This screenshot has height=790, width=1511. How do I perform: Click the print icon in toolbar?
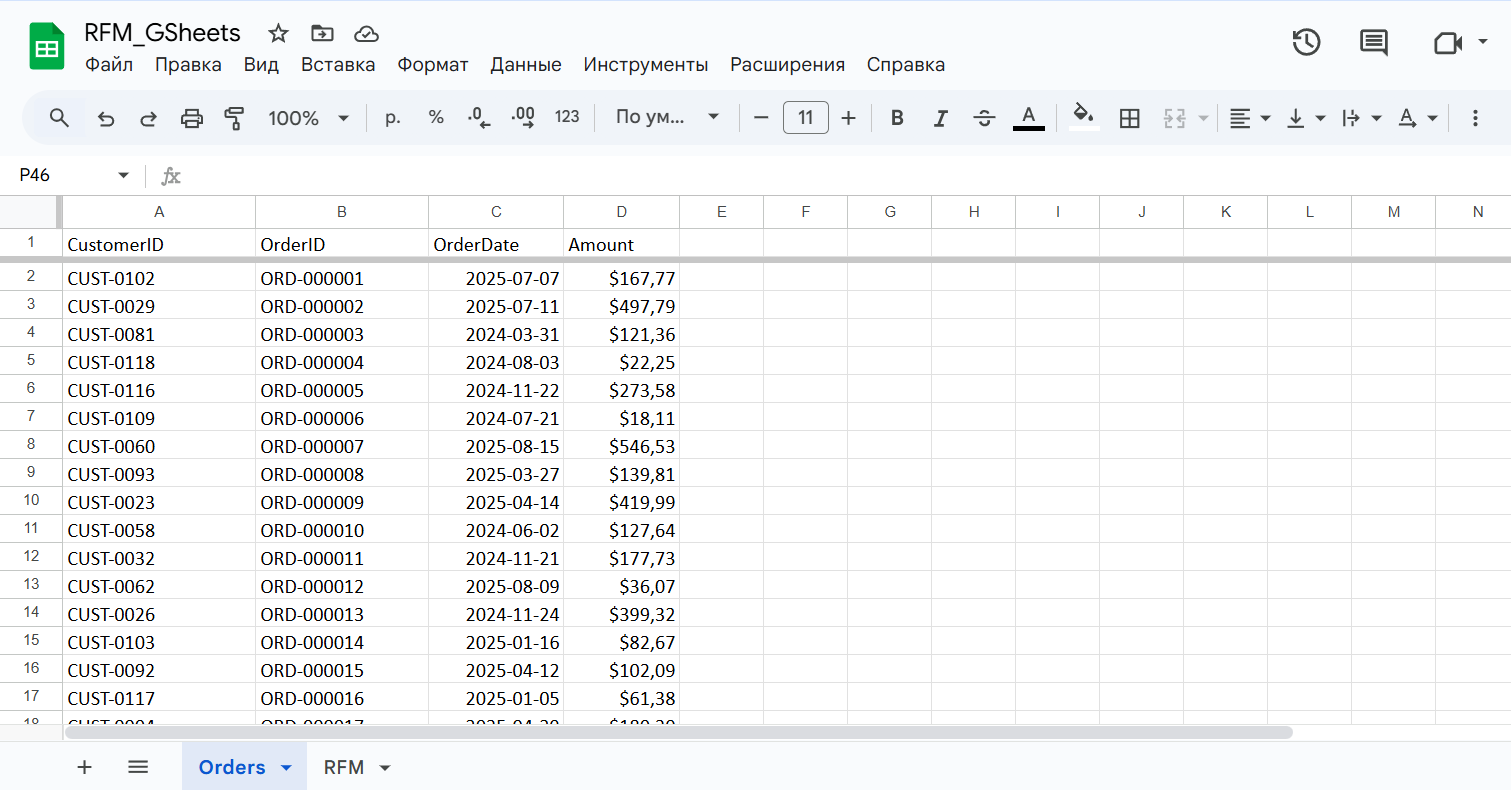tap(191, 118)
